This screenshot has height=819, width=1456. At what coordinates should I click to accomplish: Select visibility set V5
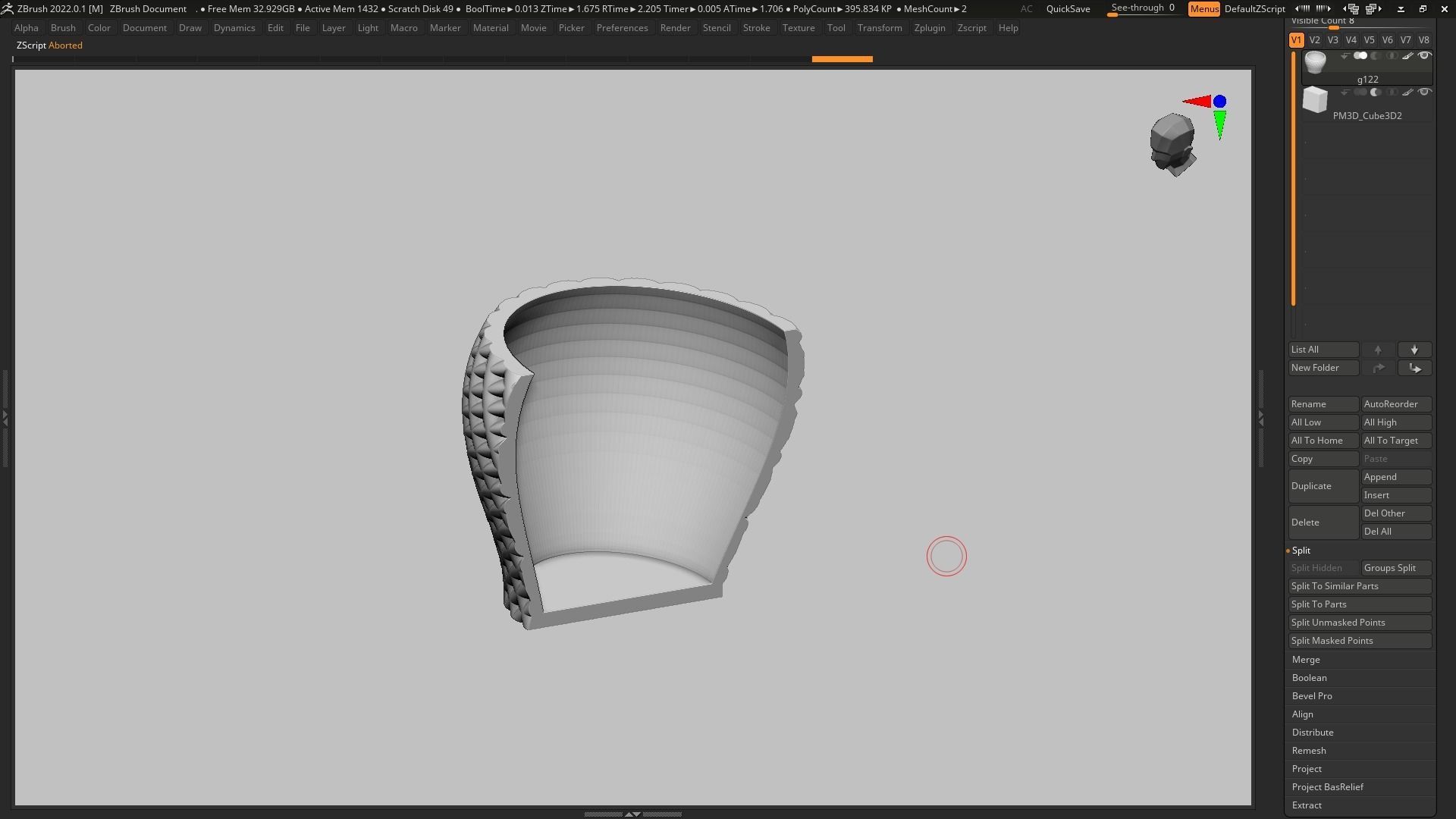(x=1369, y=40)
